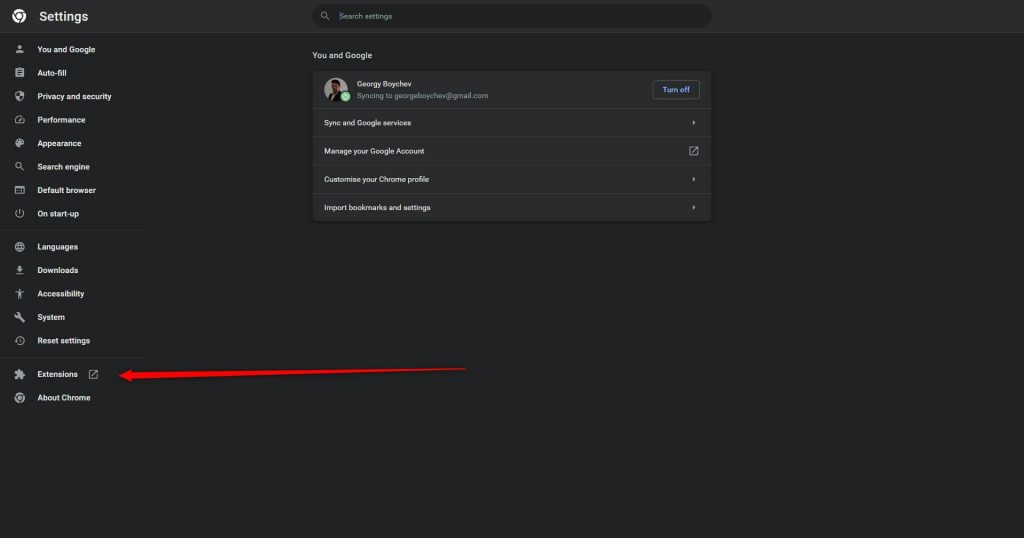Turn off sync with the Turn off button
Screen dimensions: 1024x538
(676, 89)
